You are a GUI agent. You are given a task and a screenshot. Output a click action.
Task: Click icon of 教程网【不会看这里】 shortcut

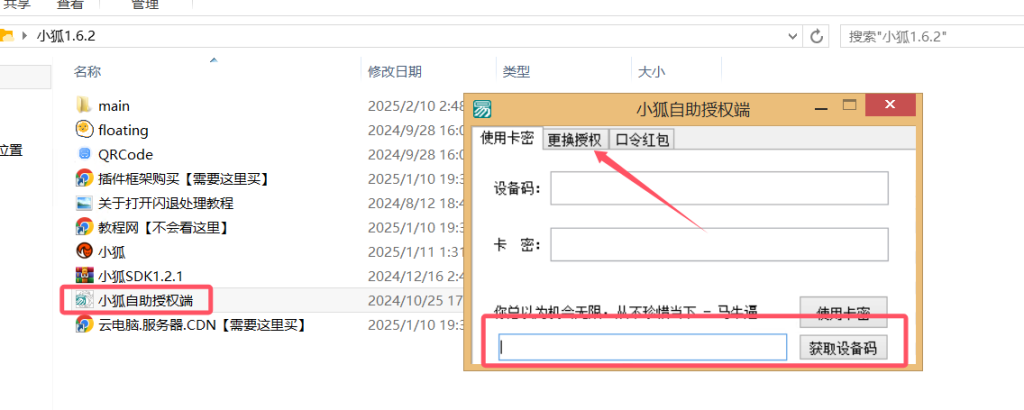(x=84, y=227)
